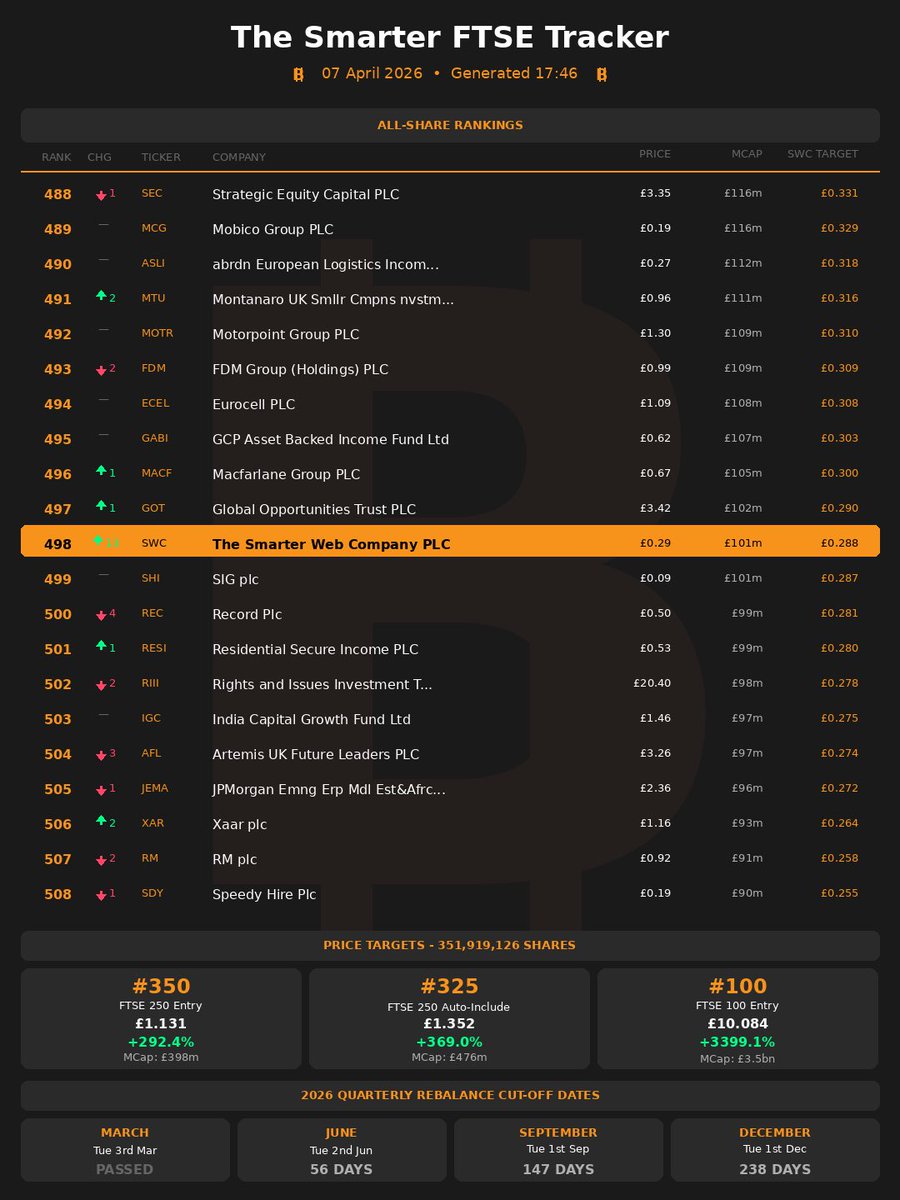Click the ALL-SHARE RANKINGS section header

(x=450, y=125)
